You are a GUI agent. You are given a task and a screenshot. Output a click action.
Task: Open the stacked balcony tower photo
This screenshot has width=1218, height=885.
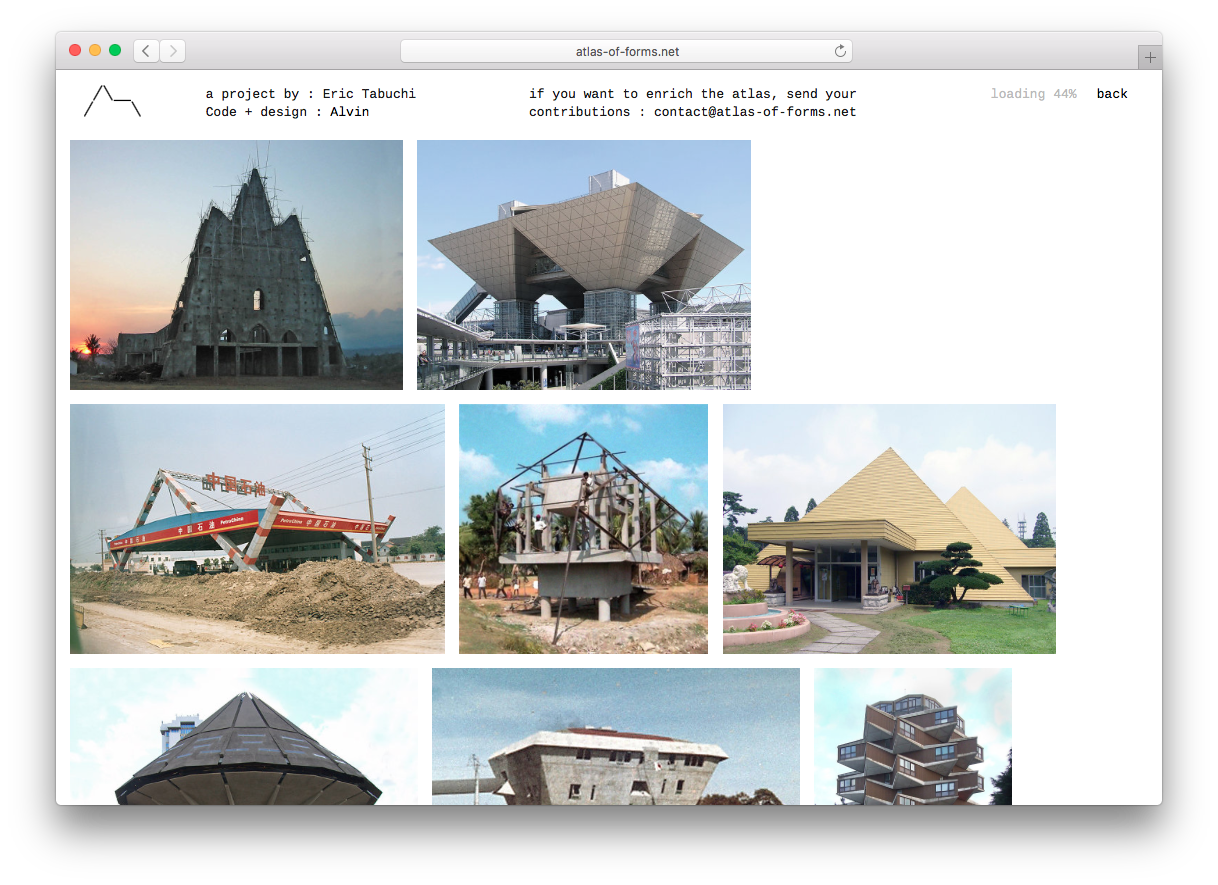[x=912, y=736]
